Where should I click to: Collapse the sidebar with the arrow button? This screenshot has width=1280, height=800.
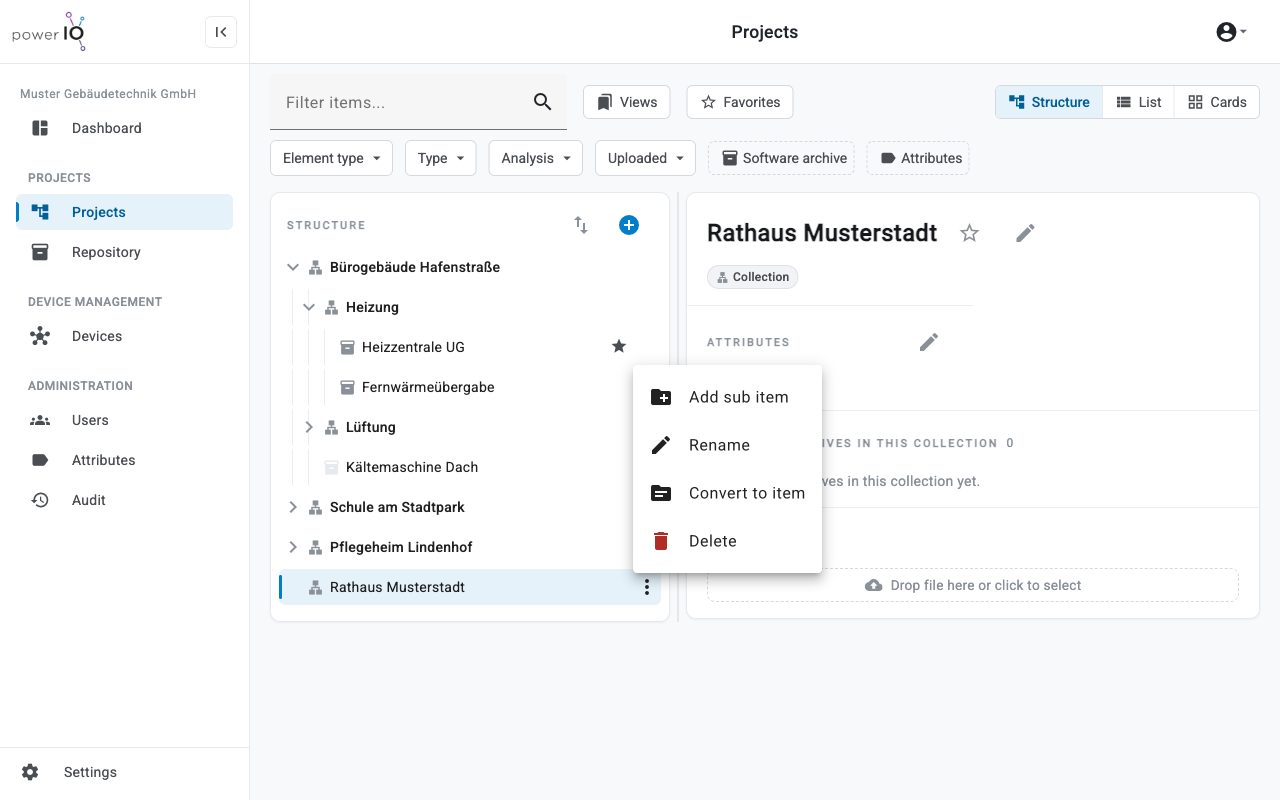click(x=221, y=32)
